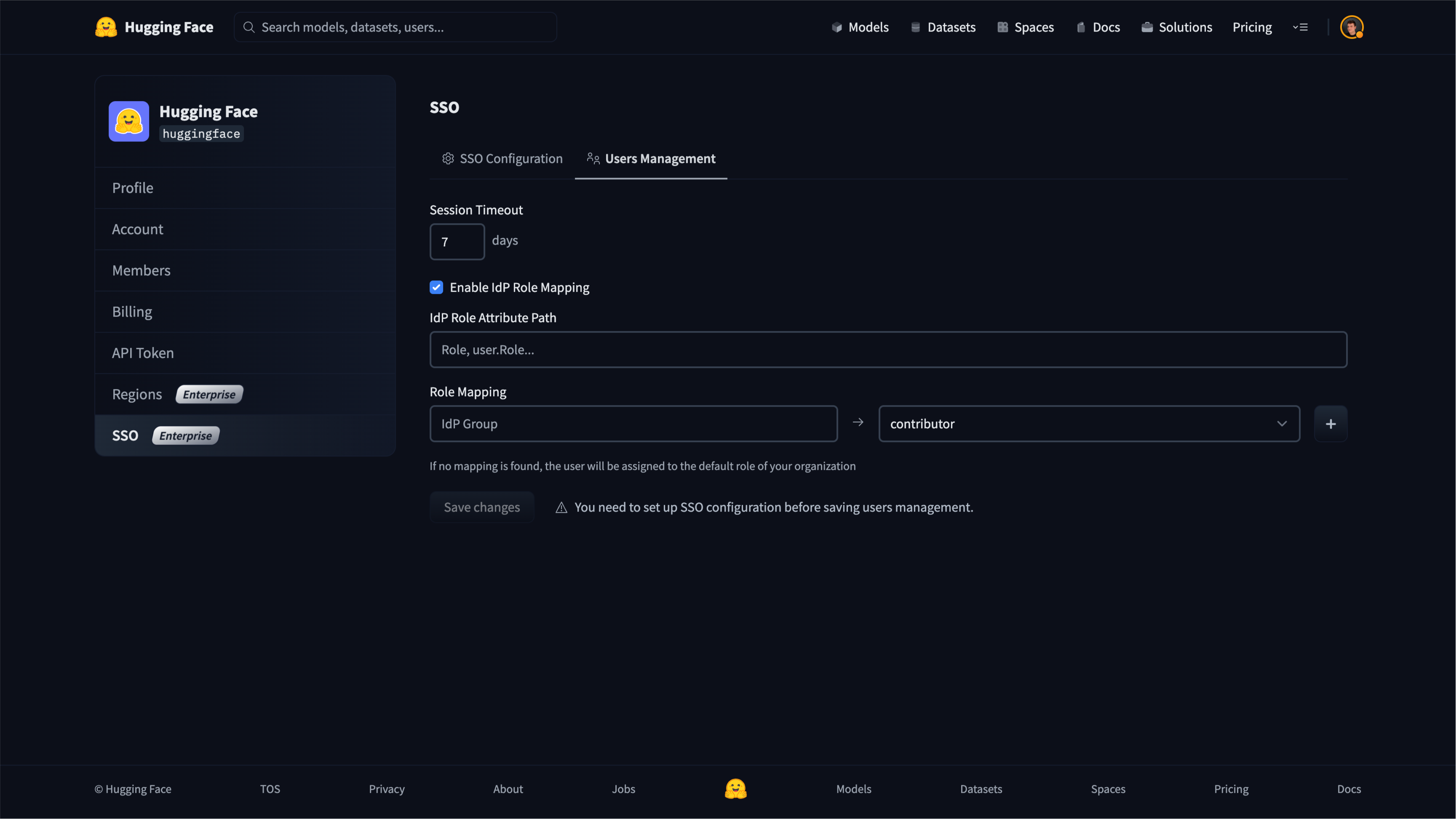
Task: Open the Docs section from the top navigation
Action: pos(1097,27)
